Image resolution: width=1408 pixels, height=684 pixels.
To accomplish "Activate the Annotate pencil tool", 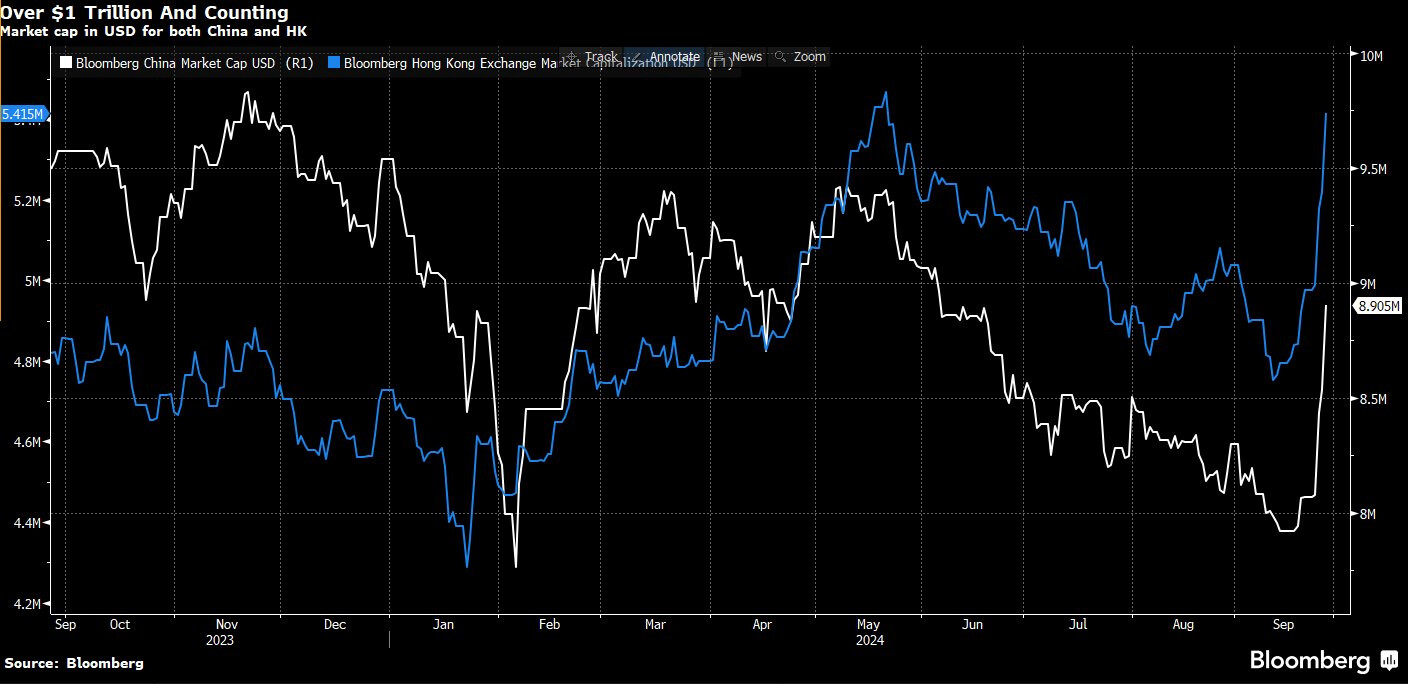I will [x=665, y=57].
